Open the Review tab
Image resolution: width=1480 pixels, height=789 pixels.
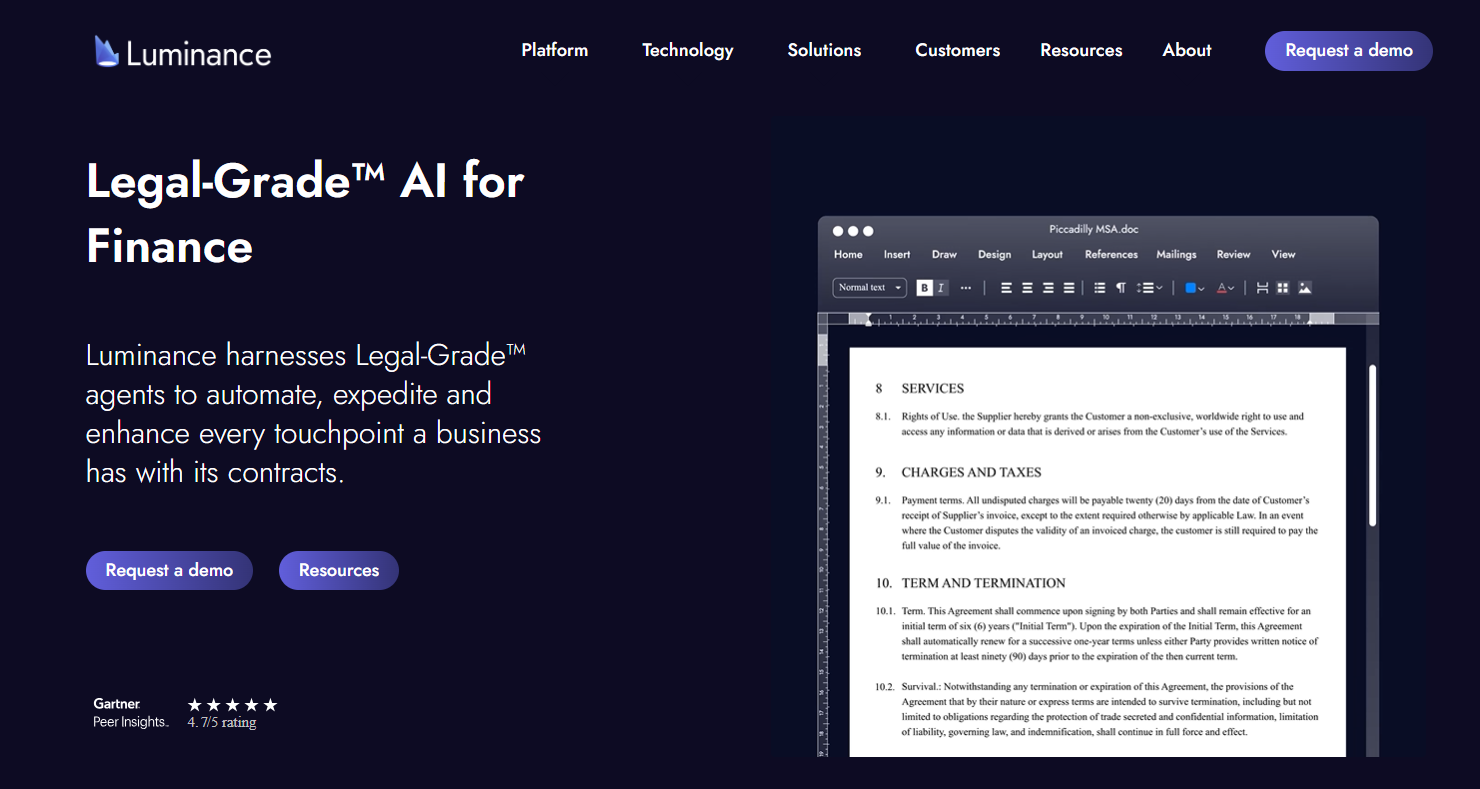pyautogui.click(x=1234, y=254)
